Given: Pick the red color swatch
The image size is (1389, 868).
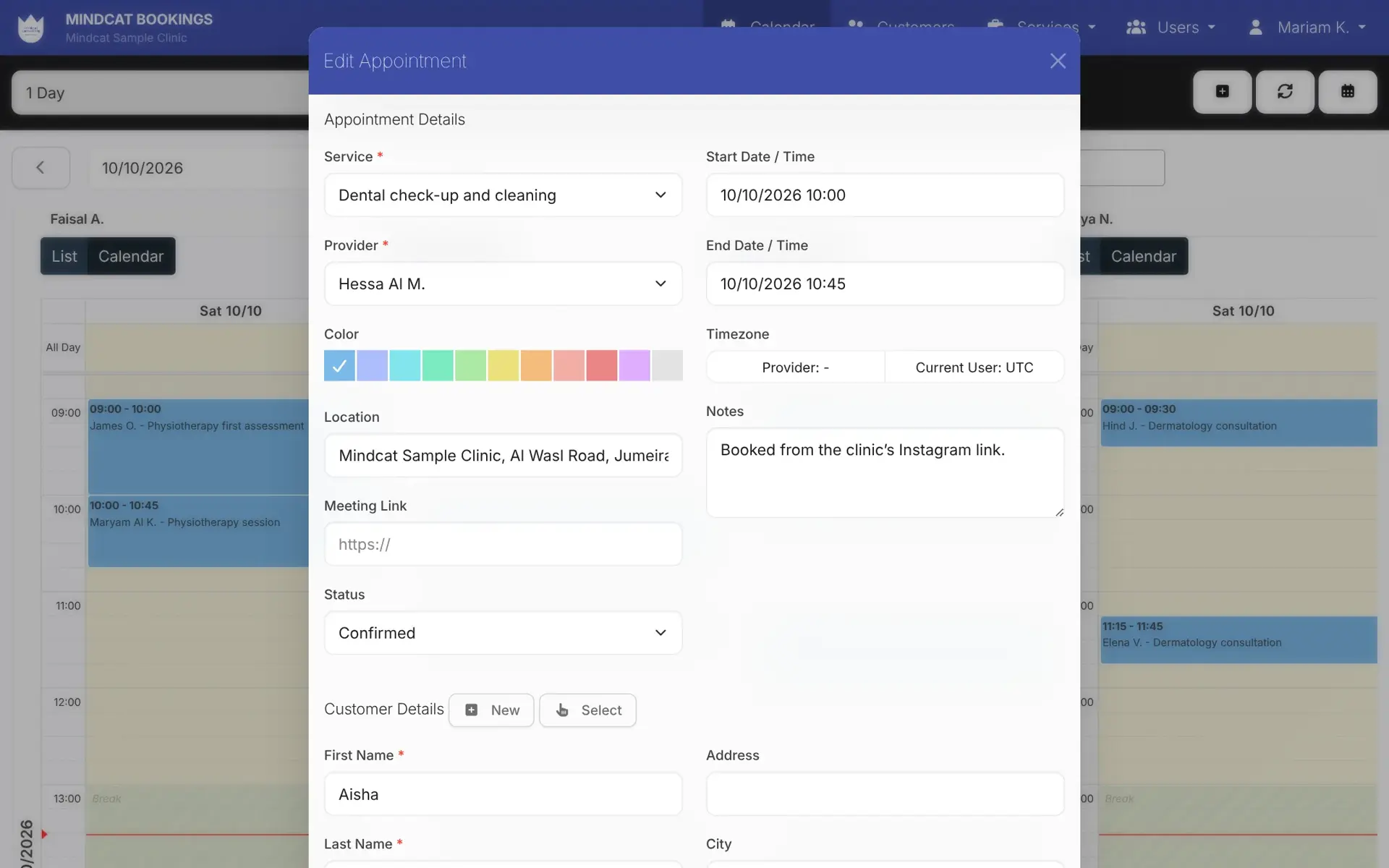Looking at the screenshot, I should pos(602,365).
